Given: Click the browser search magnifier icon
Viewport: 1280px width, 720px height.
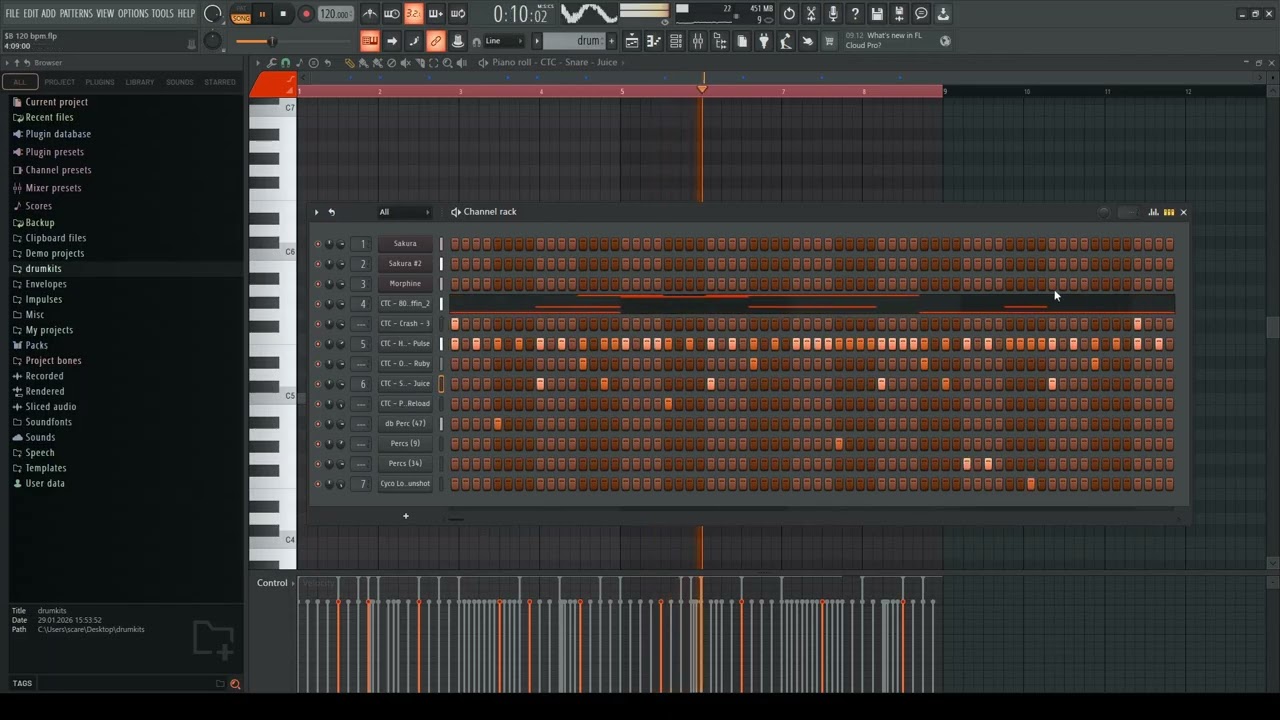Looking at the screenshot, I should pyautogui.click(x=235, y=684).
